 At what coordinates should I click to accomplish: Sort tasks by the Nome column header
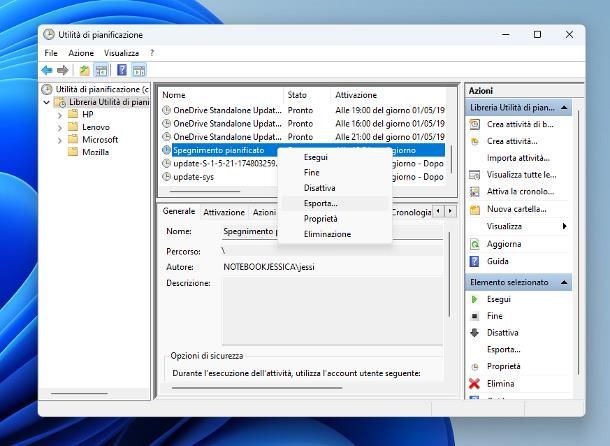coord(221,95)
